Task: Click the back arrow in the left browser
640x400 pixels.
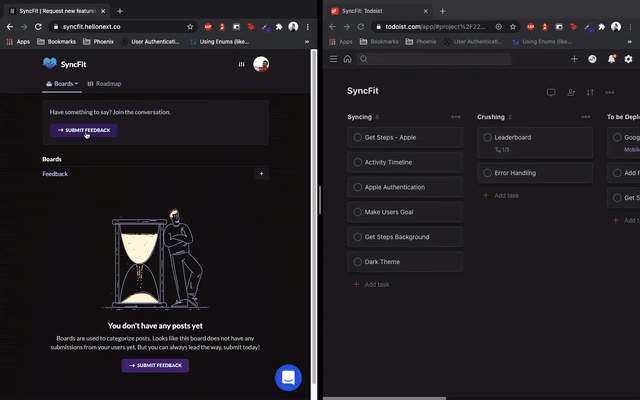Action: coord(10,27)
